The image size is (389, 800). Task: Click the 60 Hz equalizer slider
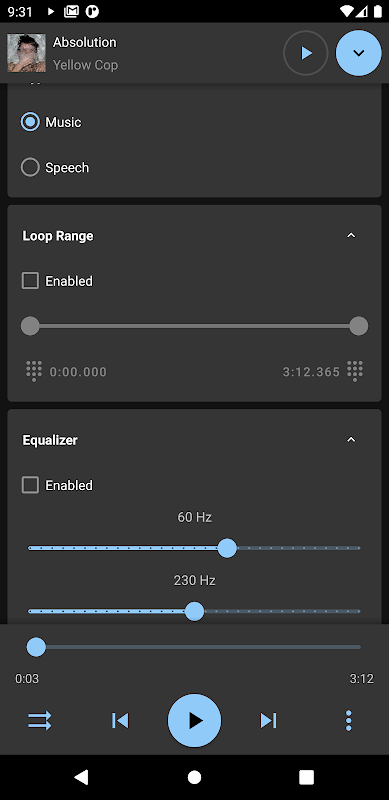(x=194, y=548)
